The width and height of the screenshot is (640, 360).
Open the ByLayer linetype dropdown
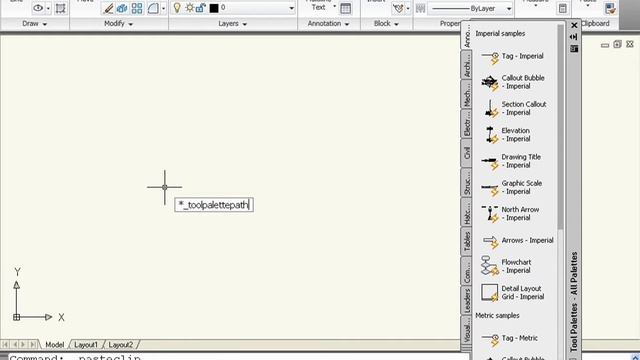pyautogui.click(x=509, y=9)
